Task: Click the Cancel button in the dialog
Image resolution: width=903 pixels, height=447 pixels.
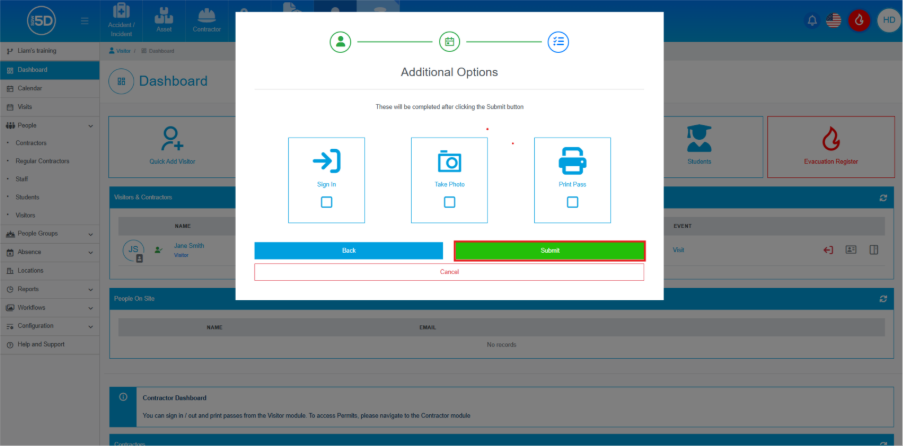Action: click(449, 272)
